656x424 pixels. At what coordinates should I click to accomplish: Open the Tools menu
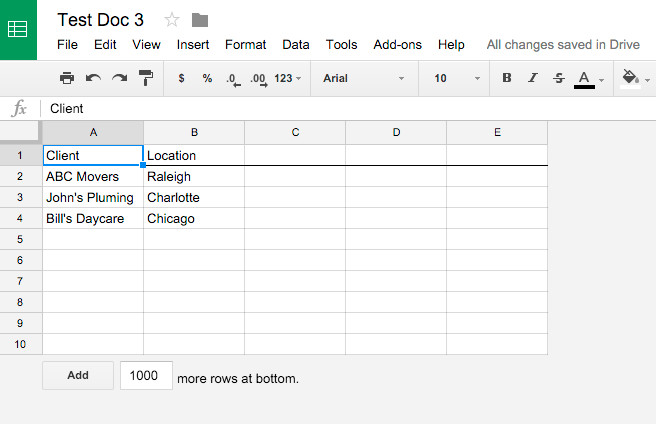pyautogui.click(x=341, y=44)
